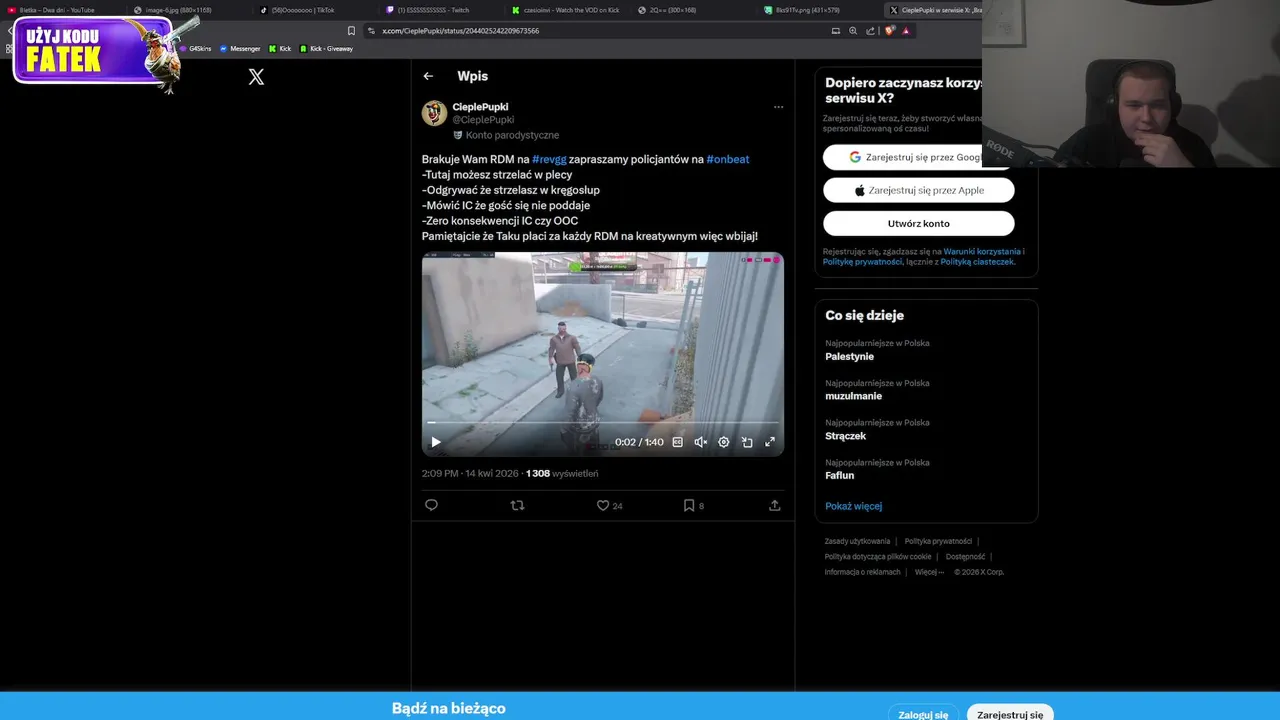Open Polityka prywatności footer link

click(938, 541)
